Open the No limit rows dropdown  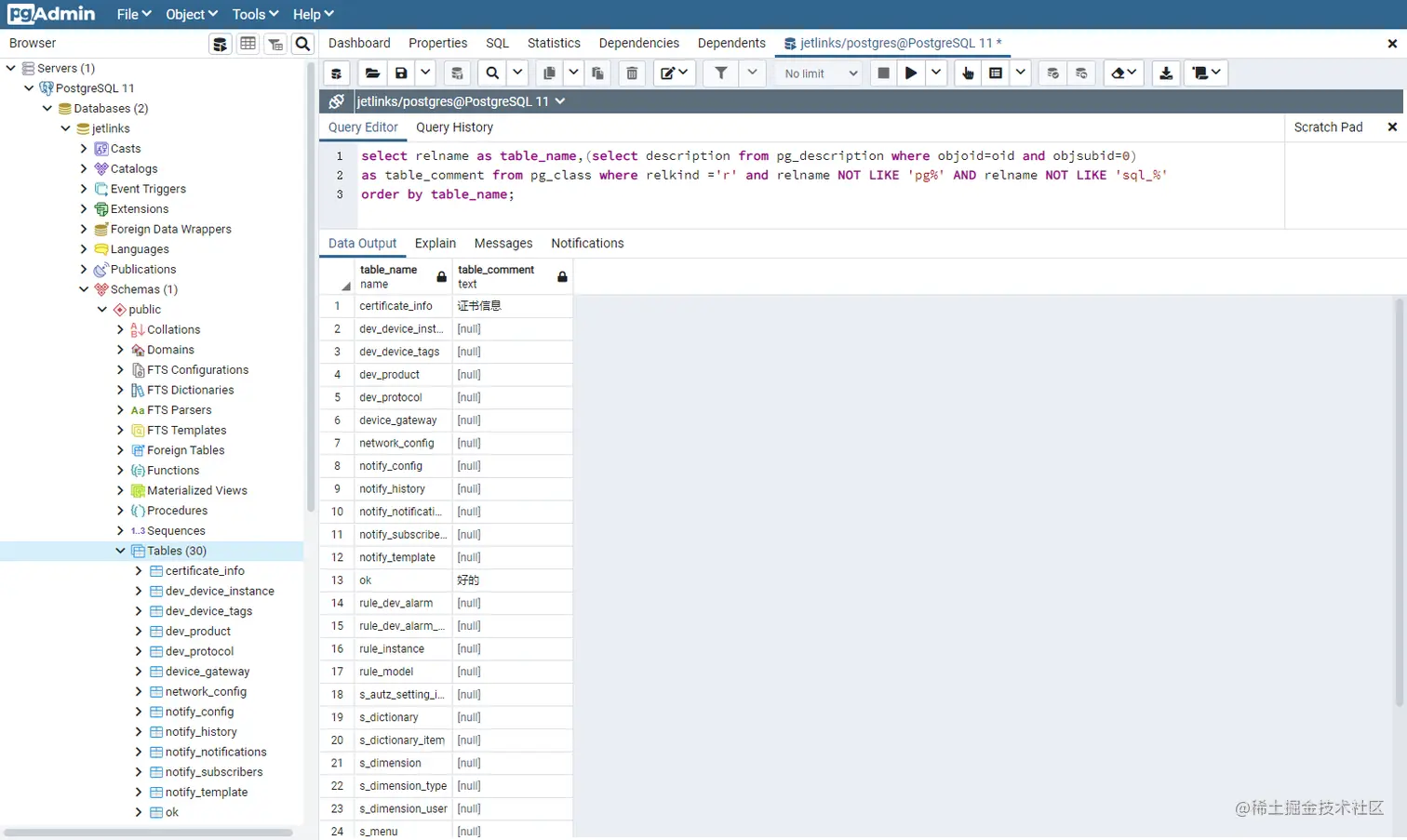pyautogui.click(x=820, y=73)
